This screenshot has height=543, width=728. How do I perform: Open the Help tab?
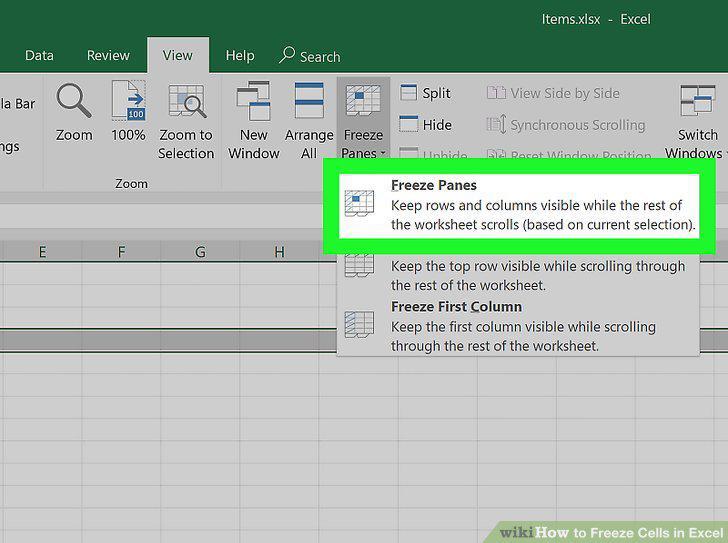pos(240,56)
